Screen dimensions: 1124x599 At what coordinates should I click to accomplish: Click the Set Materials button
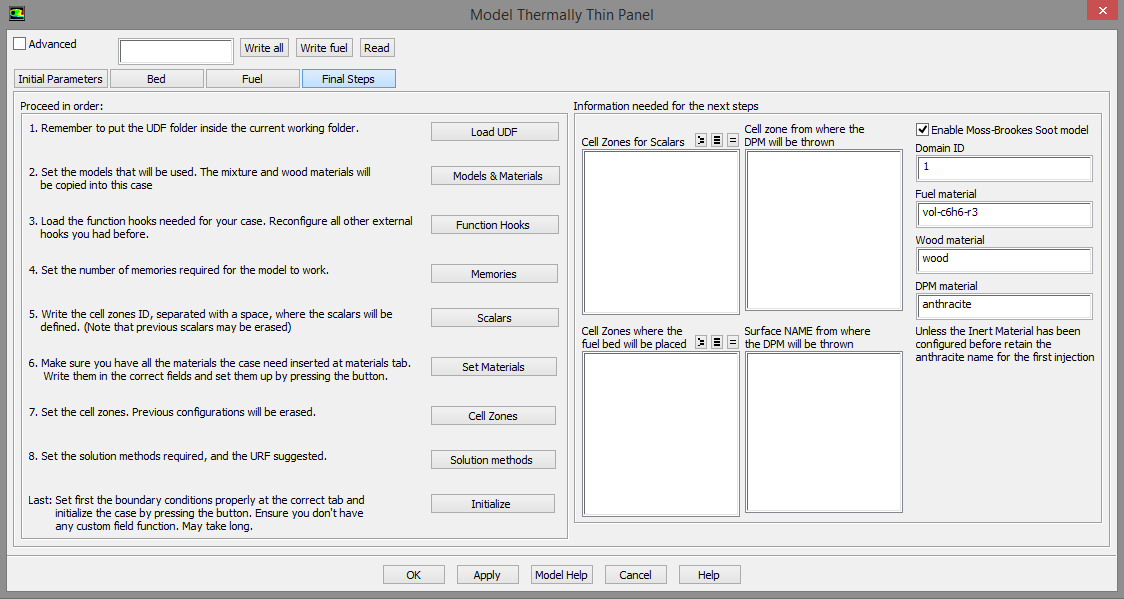click(x=493, y=367)
